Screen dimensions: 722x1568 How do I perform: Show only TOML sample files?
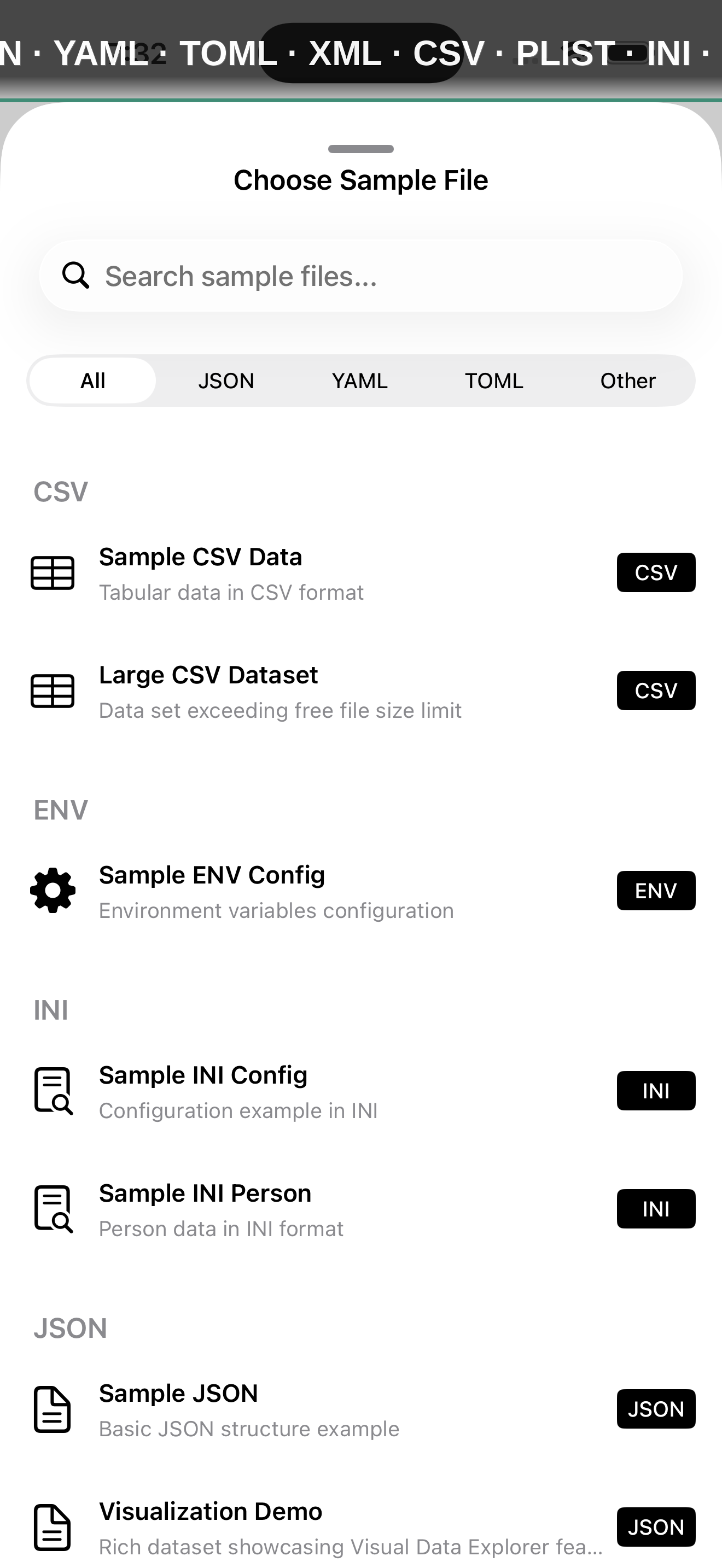click(494, 381)
